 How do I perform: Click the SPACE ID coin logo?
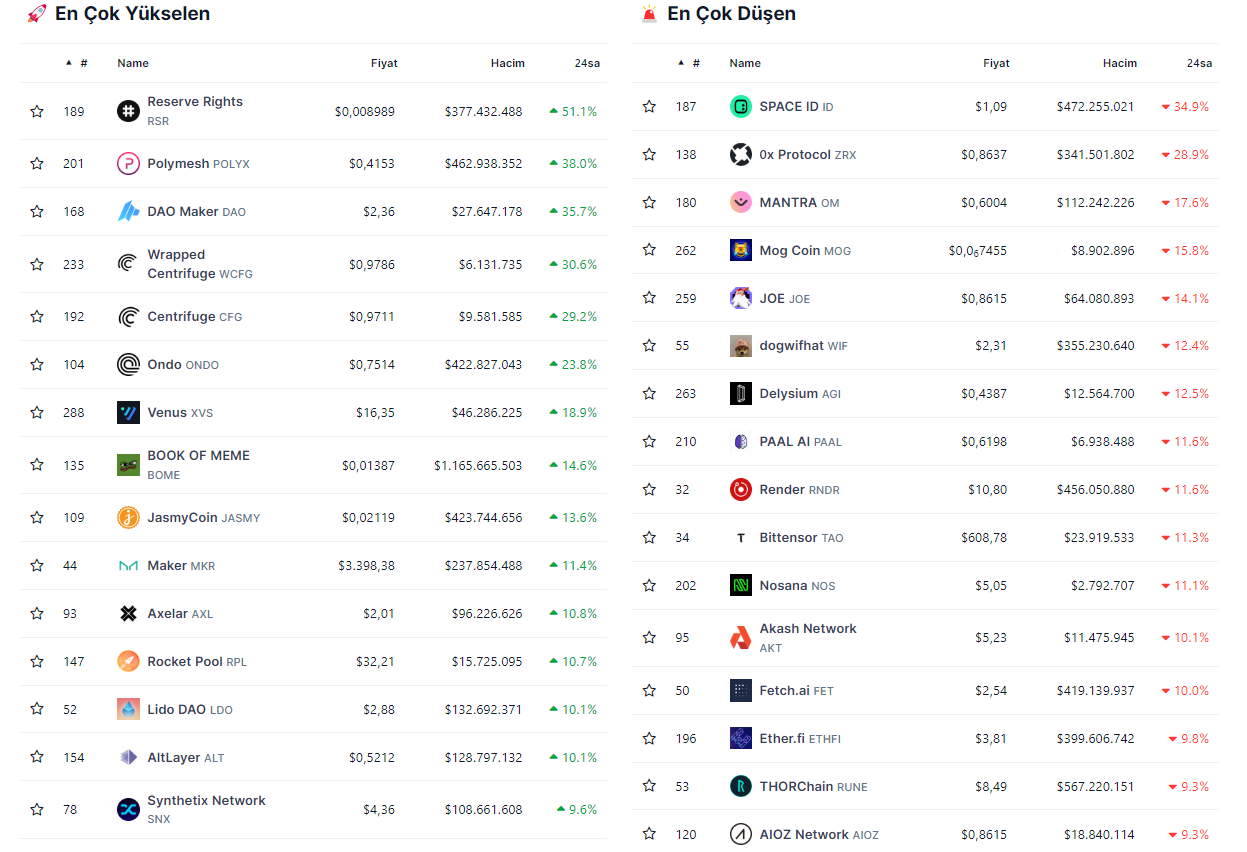(x=740, y=106)
